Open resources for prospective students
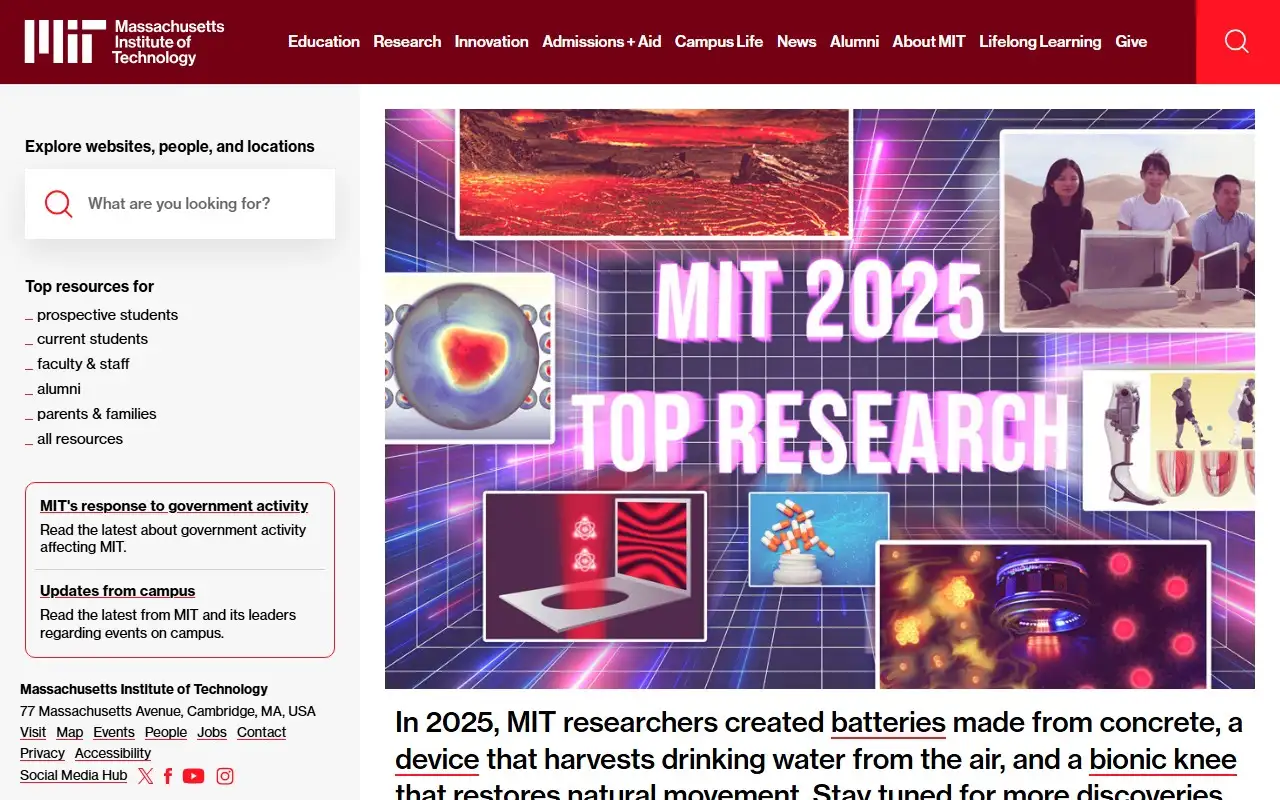Image resolution: width=1280 pixels, height=800 pixels. click(107, 315)
